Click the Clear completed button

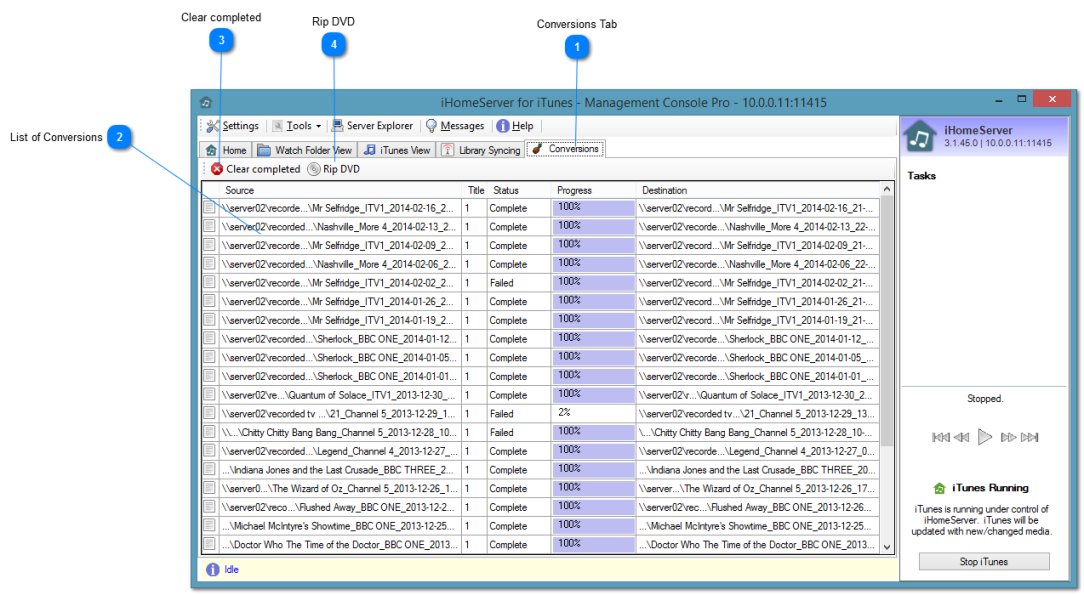[256, 169]
